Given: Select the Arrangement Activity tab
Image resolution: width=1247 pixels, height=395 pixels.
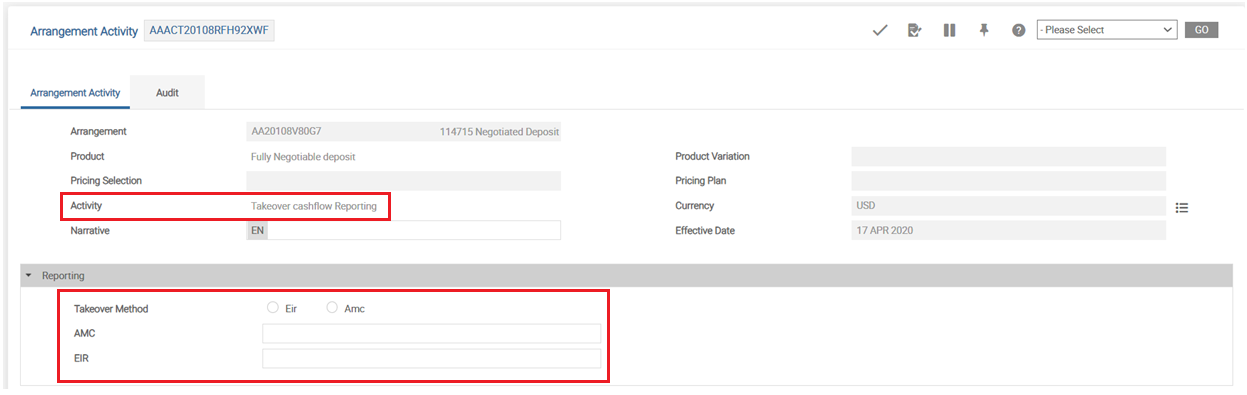Looking at the screenshot, I should point(75,92).
